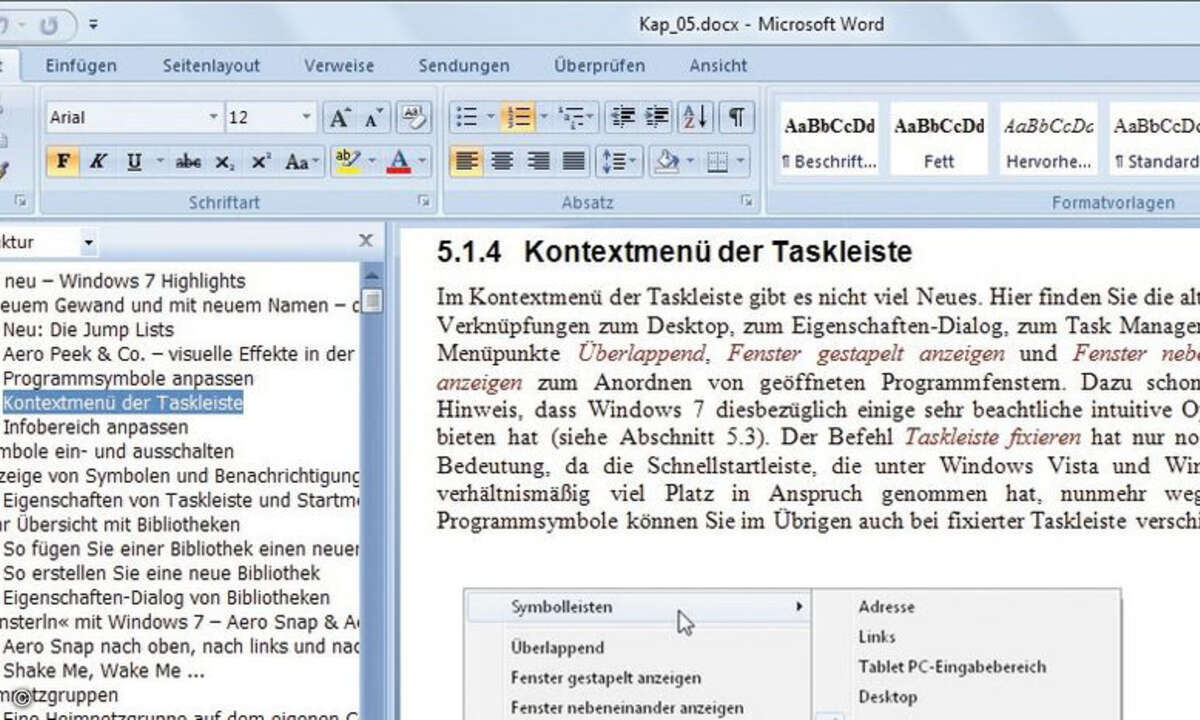Select 'Programmsymbole anpassen' in document map

pos(128,379)
